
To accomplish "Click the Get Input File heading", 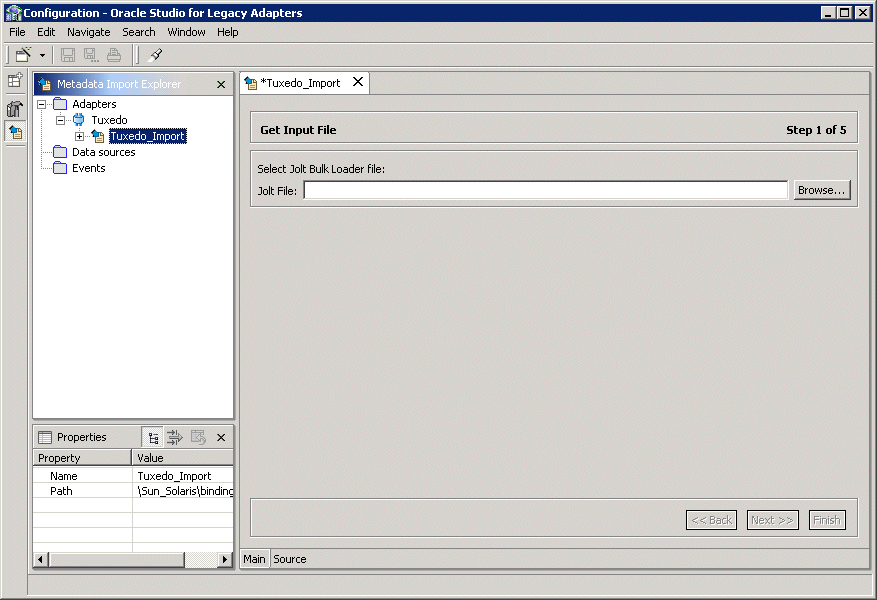I will click(298, 130).
